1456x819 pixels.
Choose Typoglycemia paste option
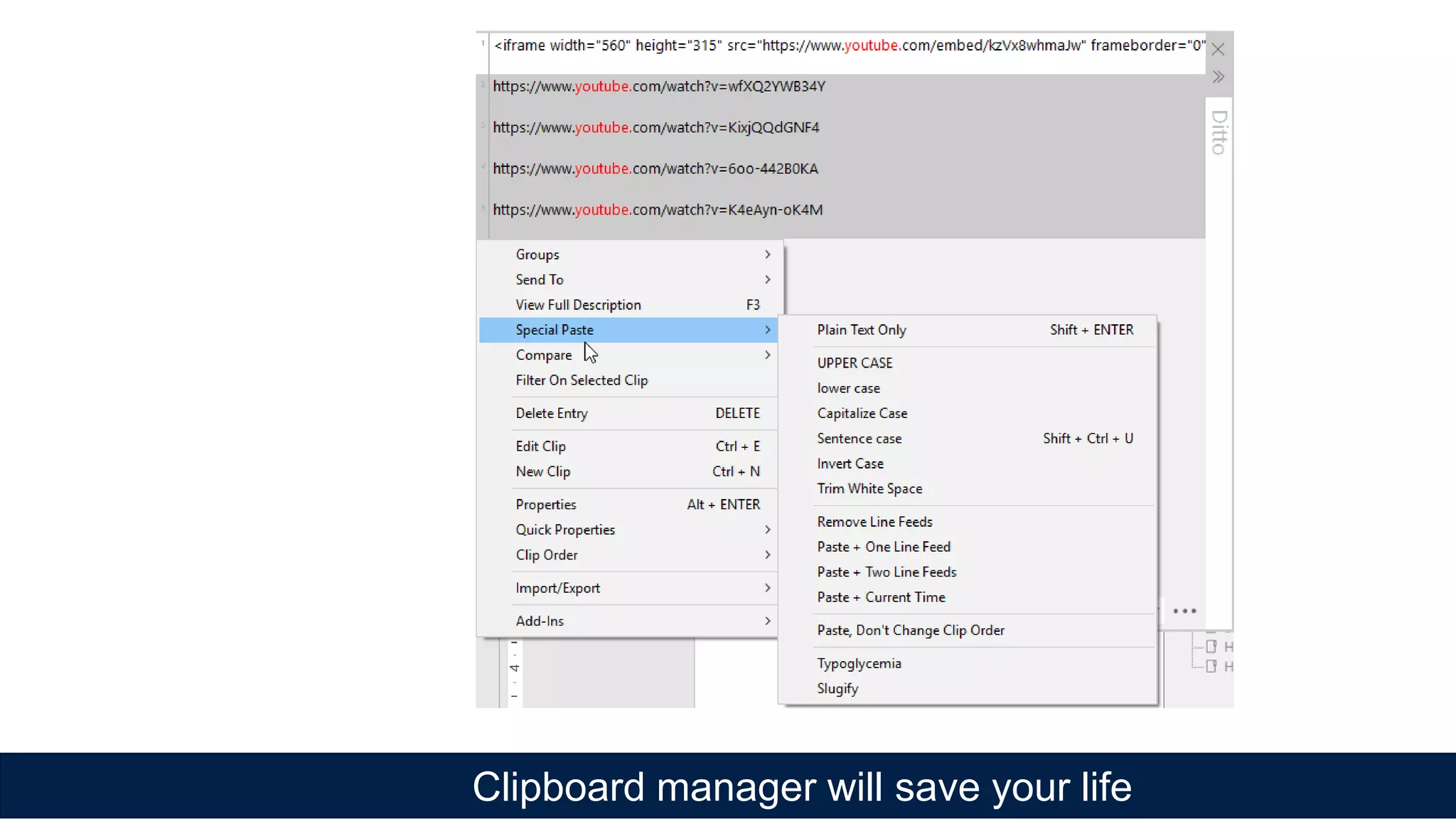[x=859, y=663]
